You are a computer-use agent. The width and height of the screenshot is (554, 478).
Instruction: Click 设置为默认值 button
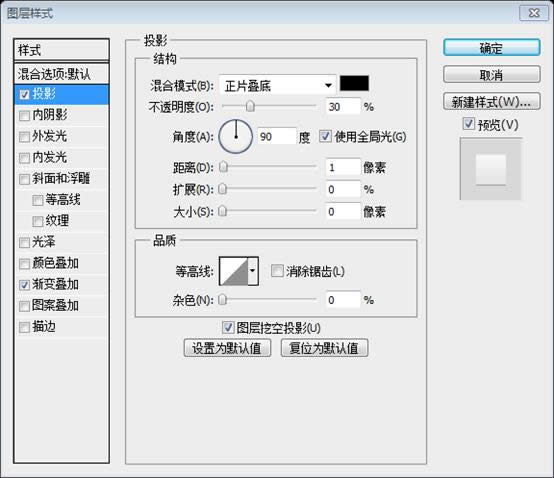(x=227, y=348)
